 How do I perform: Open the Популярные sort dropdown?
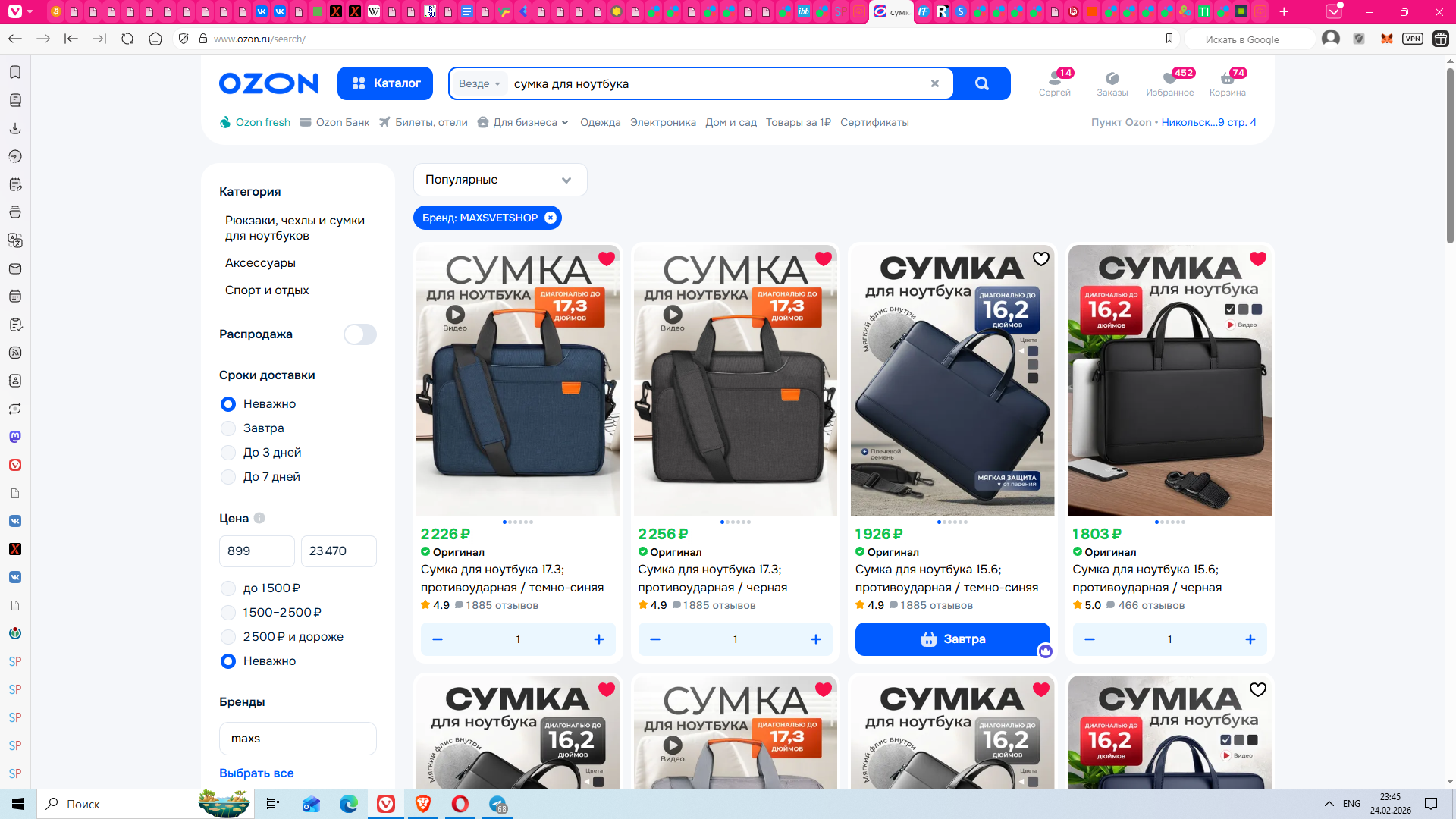pyautogui.click(x=500, y=180)
